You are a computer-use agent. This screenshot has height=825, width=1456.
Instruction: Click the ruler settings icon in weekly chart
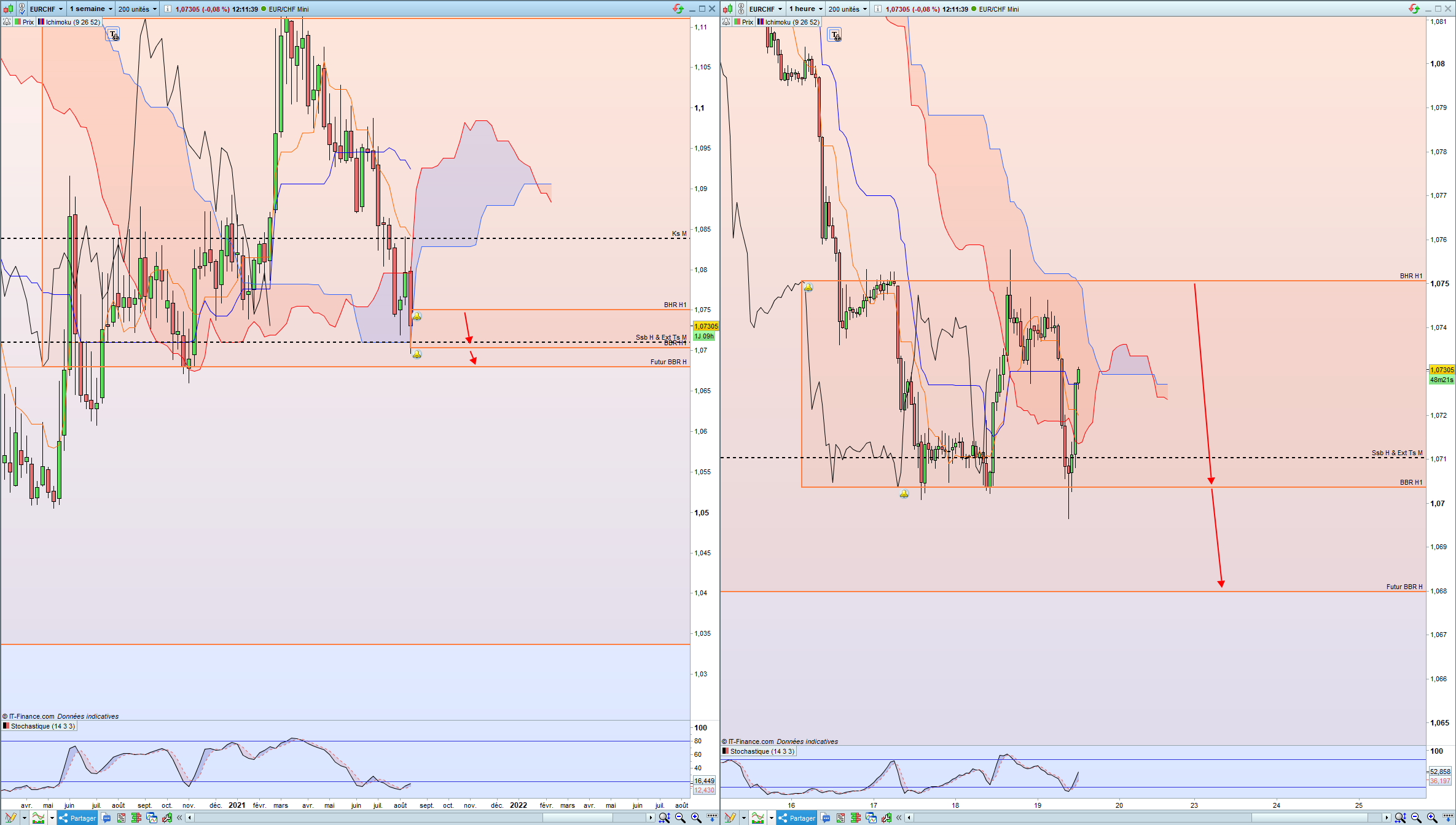[712, 818]
